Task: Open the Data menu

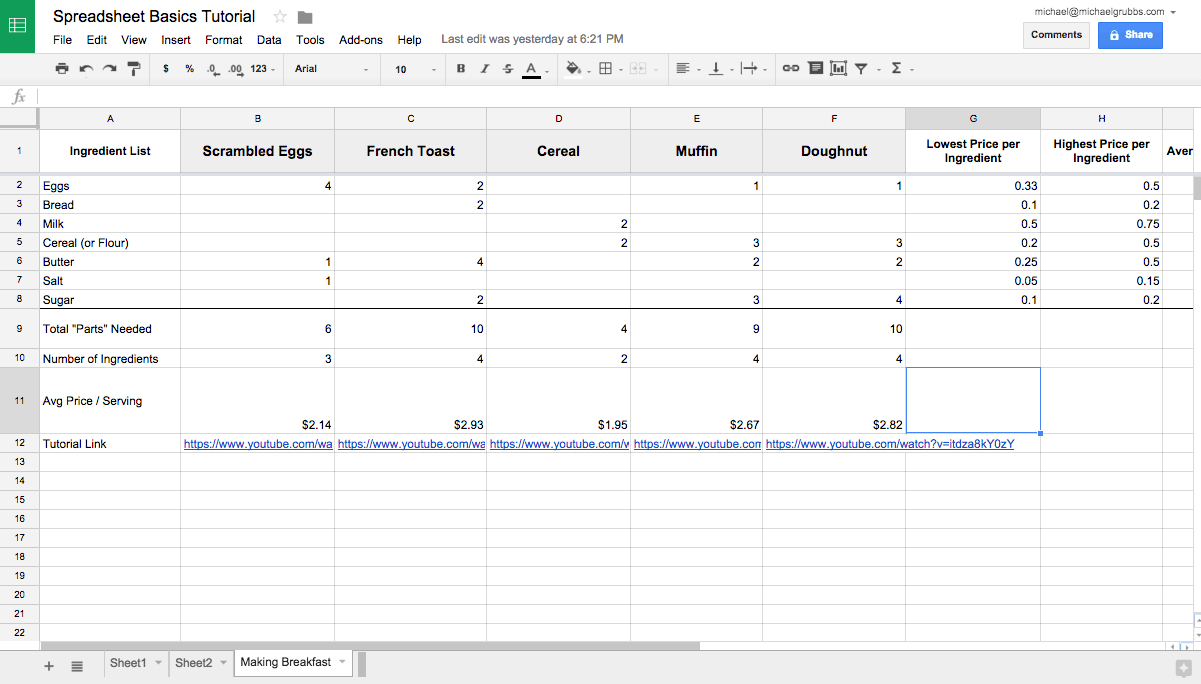Action: pyautogui.click(x=268, y=40)
